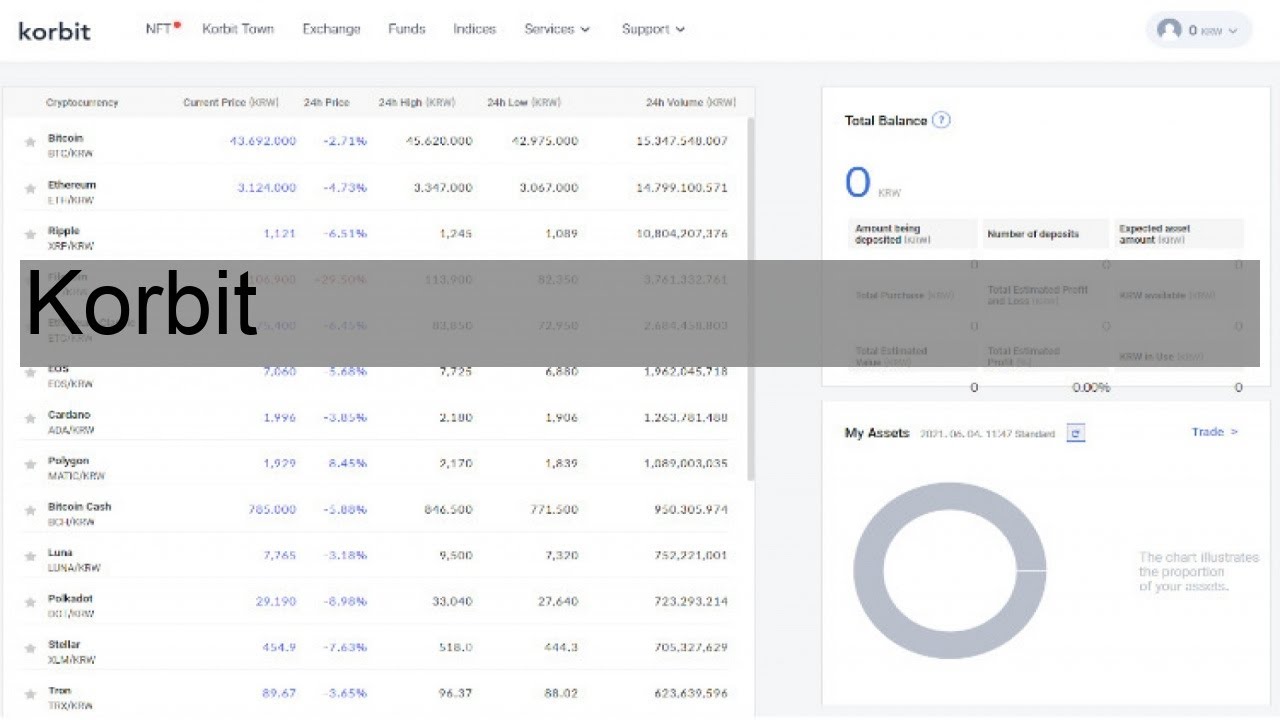The width and height of the screenshot is (1280, 720).
Task: Go to Korbit Town
Action: coord(238,29)
